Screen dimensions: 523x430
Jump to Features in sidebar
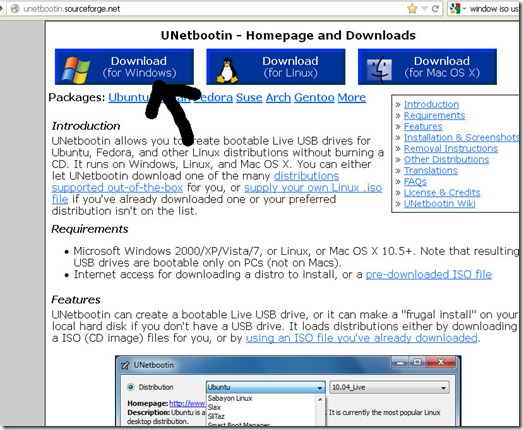tap(423, 126)
